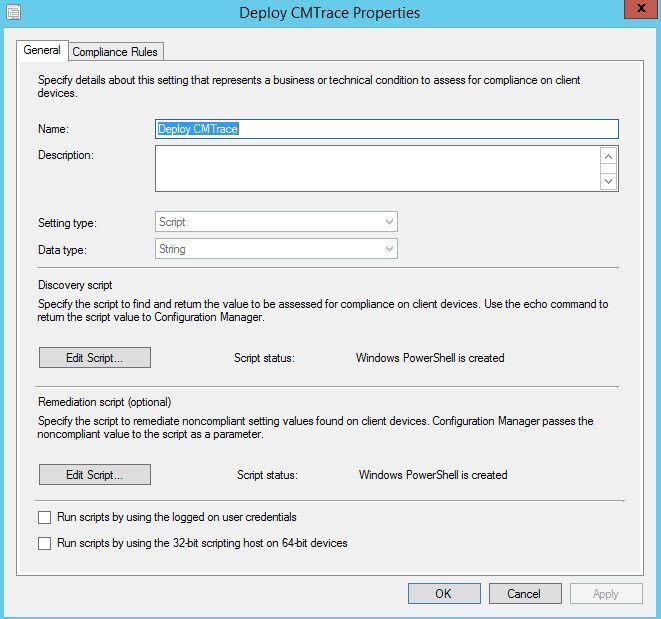
Task: Open the Setting type dropdown
Action: click(x=276, y=222)
